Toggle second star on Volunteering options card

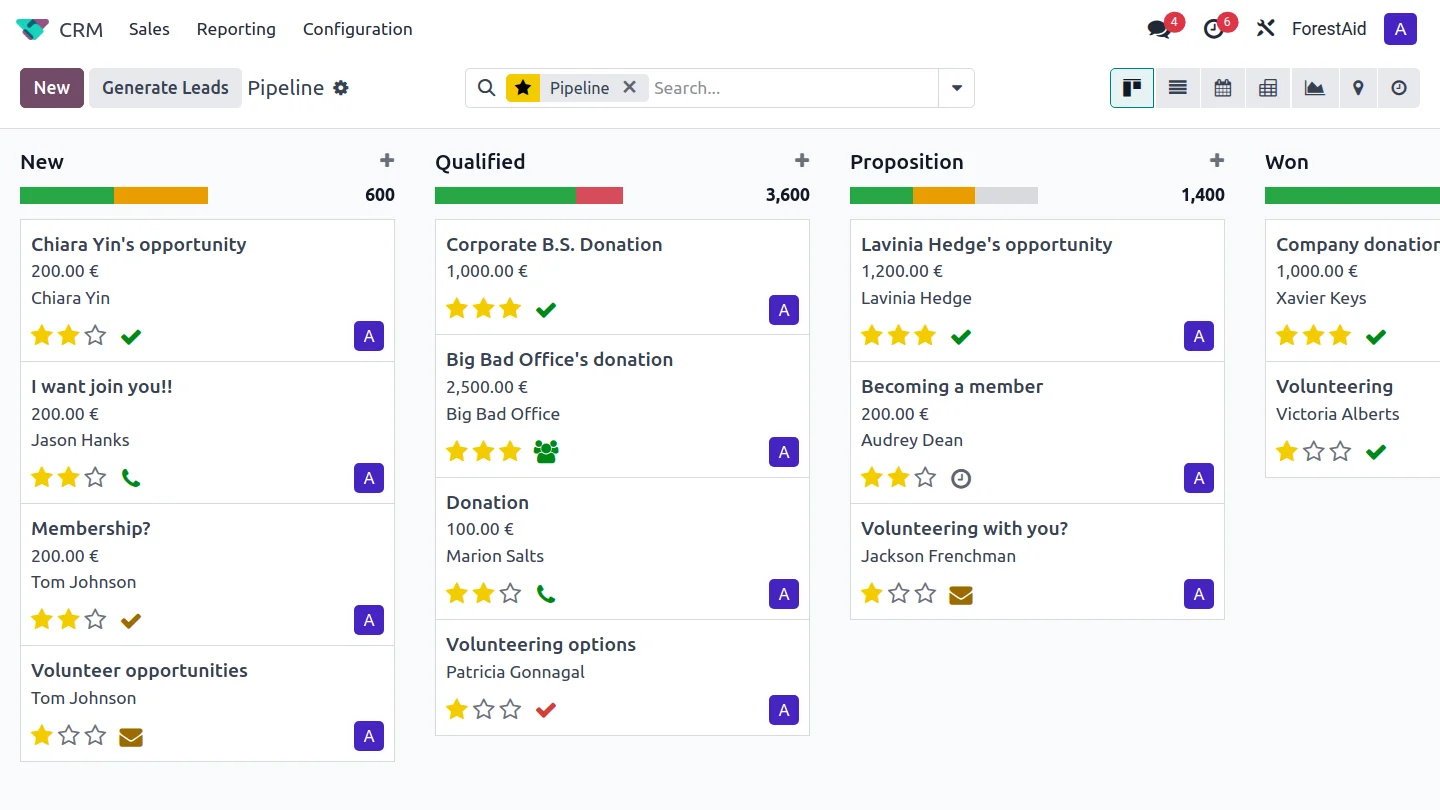click(484, 709)
